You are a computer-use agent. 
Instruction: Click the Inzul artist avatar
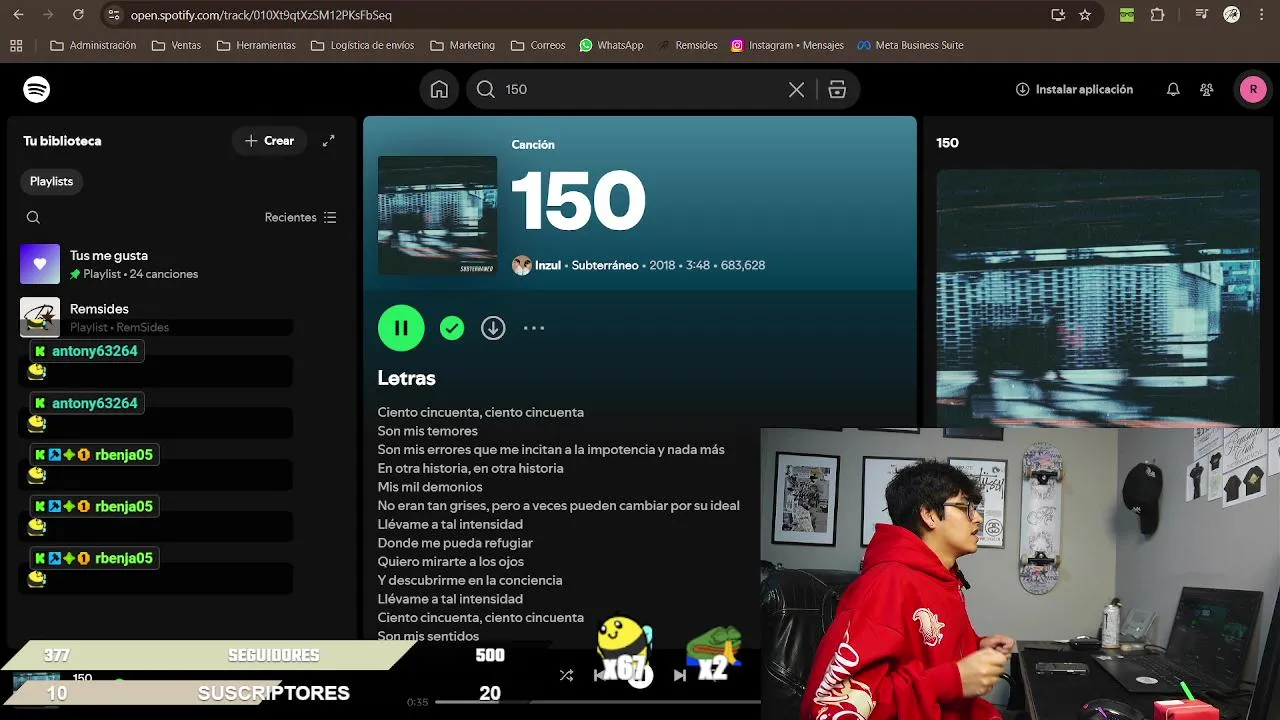tap(521, 265)
